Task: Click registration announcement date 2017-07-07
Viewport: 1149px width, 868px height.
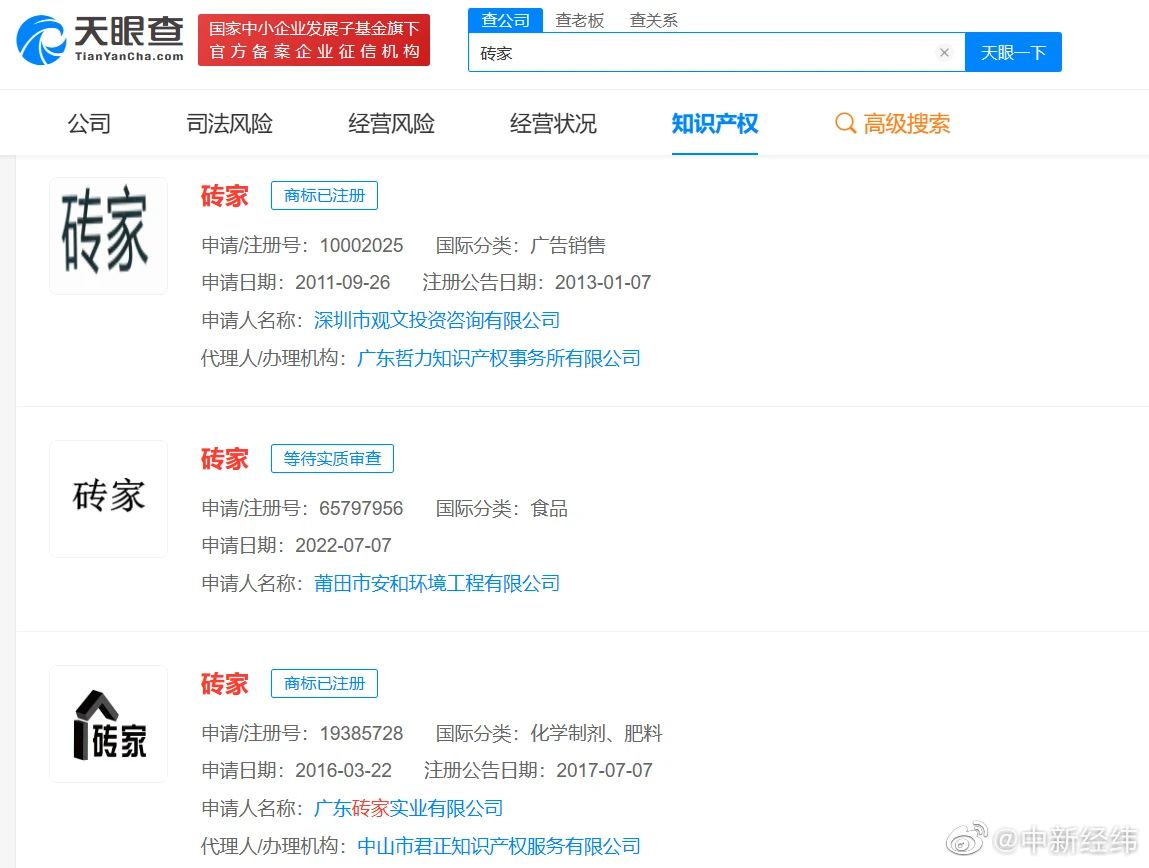Action: click(x=605, y=771)
